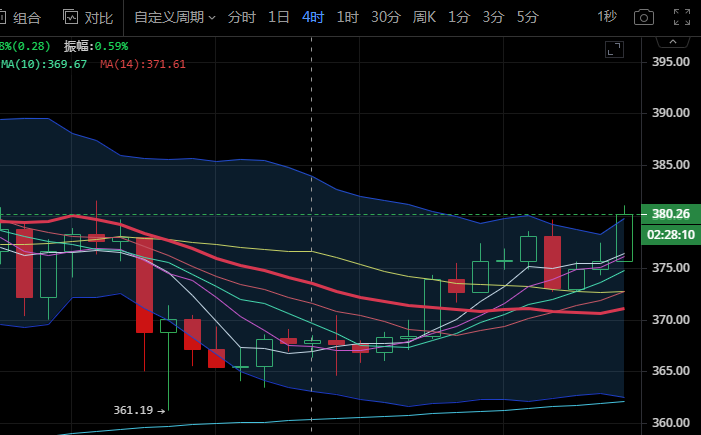Image resolution: width=701 pixels, height=435 pixels.
Task: Click the MA(10):369.67 indicator label
Action: tap(44, 64)
